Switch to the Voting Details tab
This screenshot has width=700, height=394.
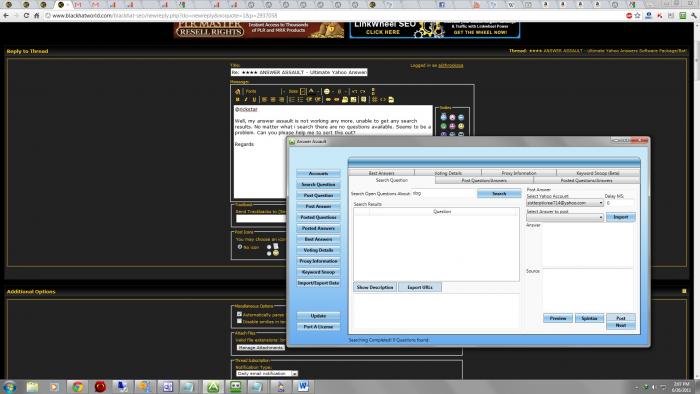click(448, 173)
